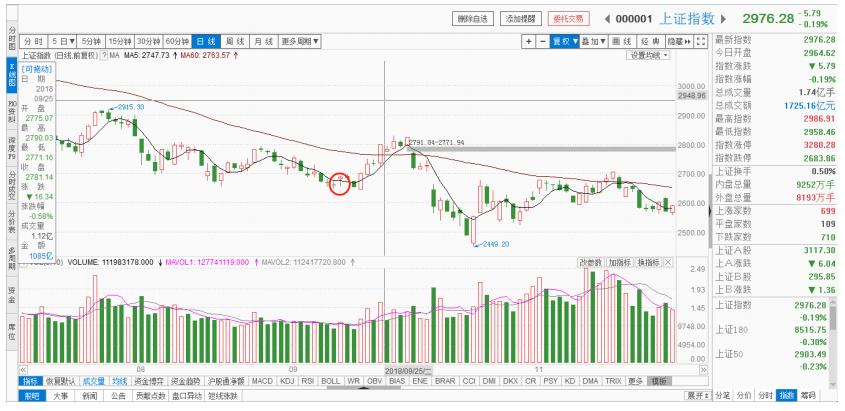Screen dimensions: 845x411
Task: Open 多周期 left sidebar tab
Action: tap(12, 259)
